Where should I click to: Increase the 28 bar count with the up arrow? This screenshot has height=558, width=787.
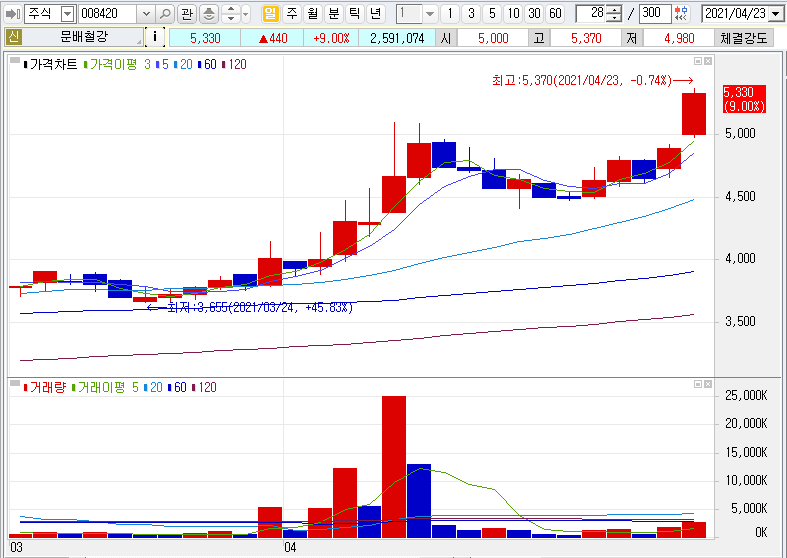click(613, 10)
